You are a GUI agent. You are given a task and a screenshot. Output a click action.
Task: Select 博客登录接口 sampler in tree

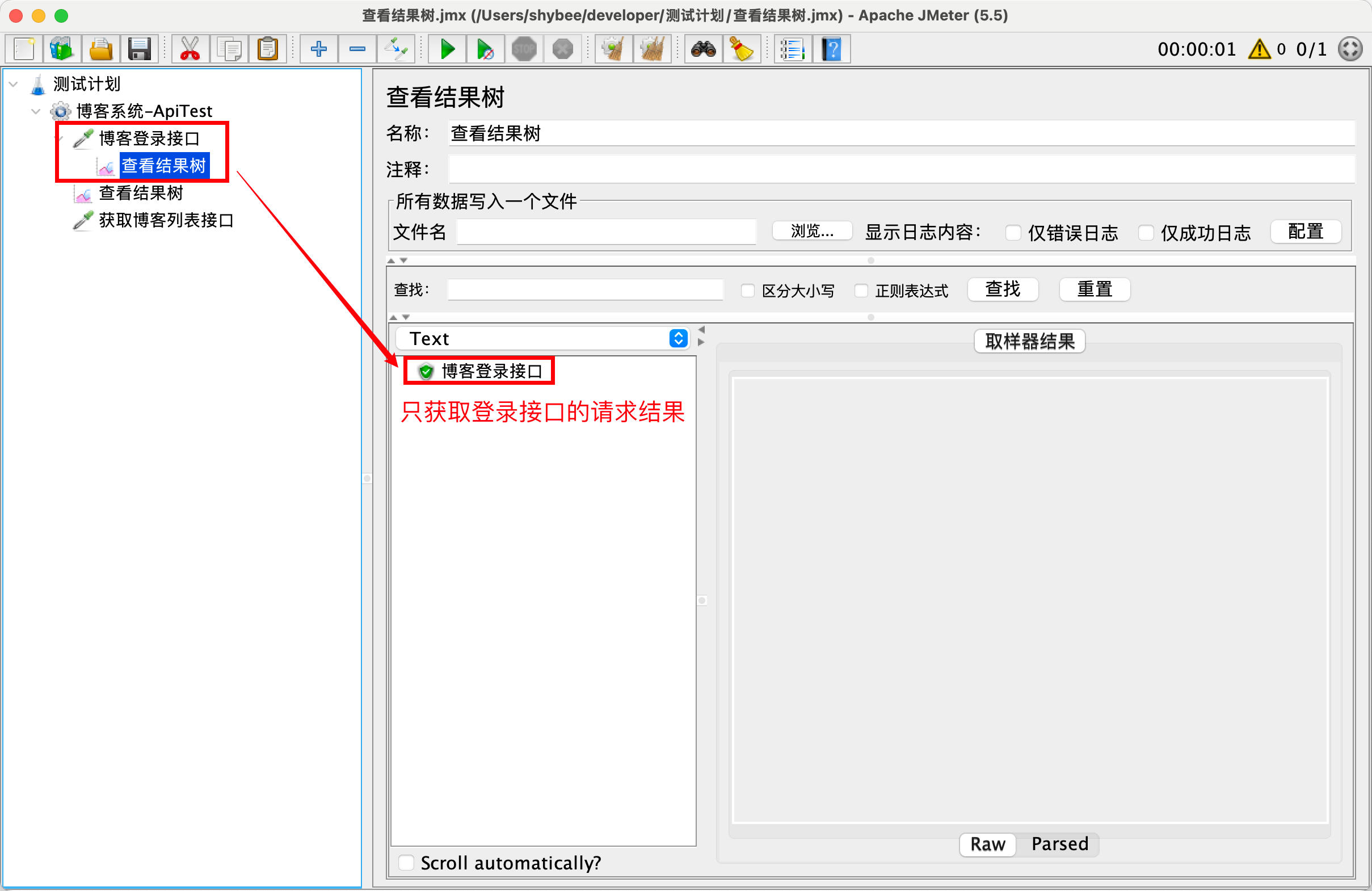[x=149, y=138]
